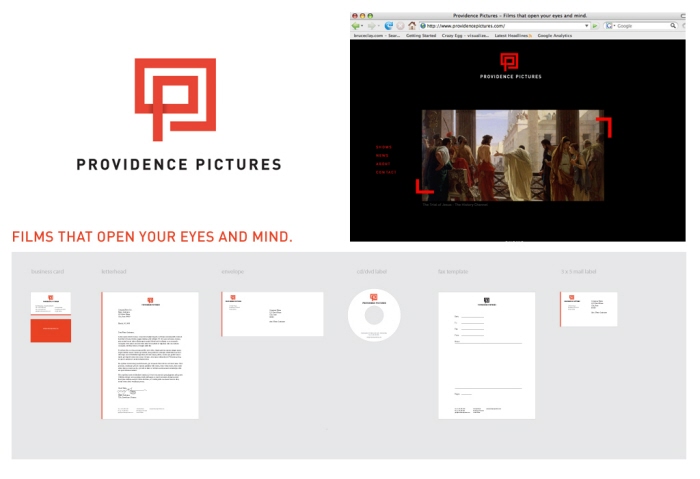Click the Trial of Jesus painting image
Viewport: 700px width, 479px height.
point(512,155)
